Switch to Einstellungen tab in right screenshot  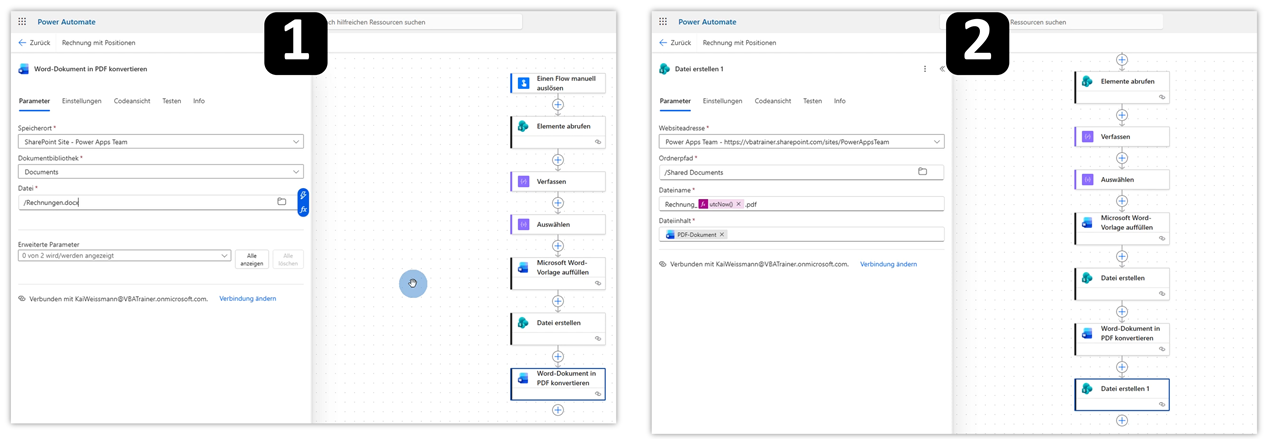[x=723, y=101]
